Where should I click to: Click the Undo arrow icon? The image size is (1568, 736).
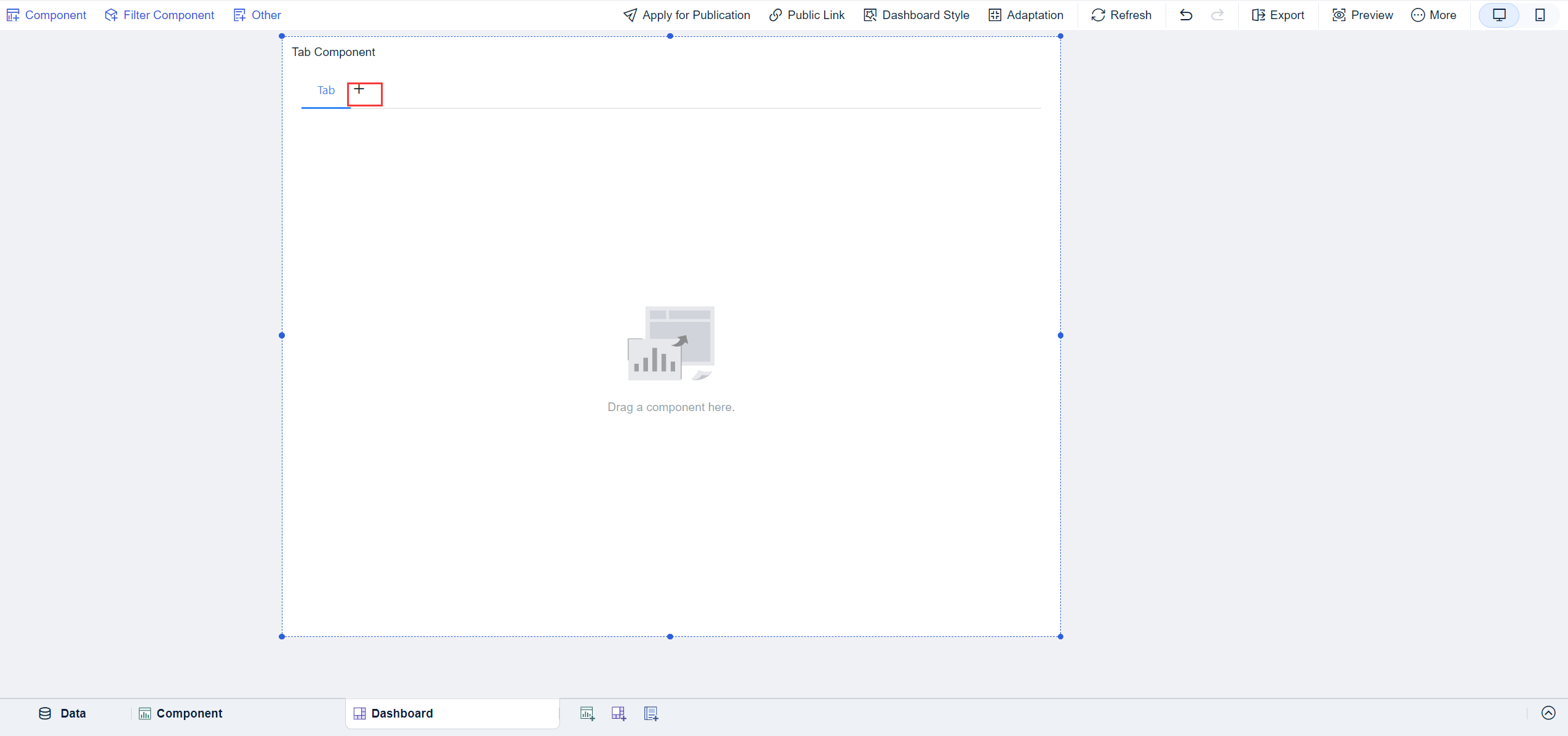coord(1186,15)
